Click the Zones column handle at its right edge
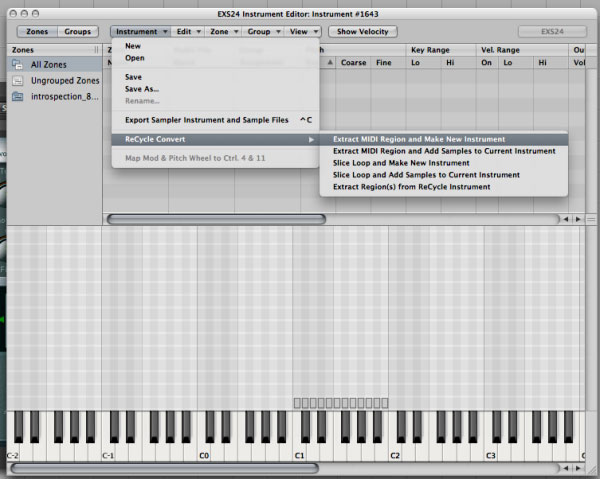 96,50
